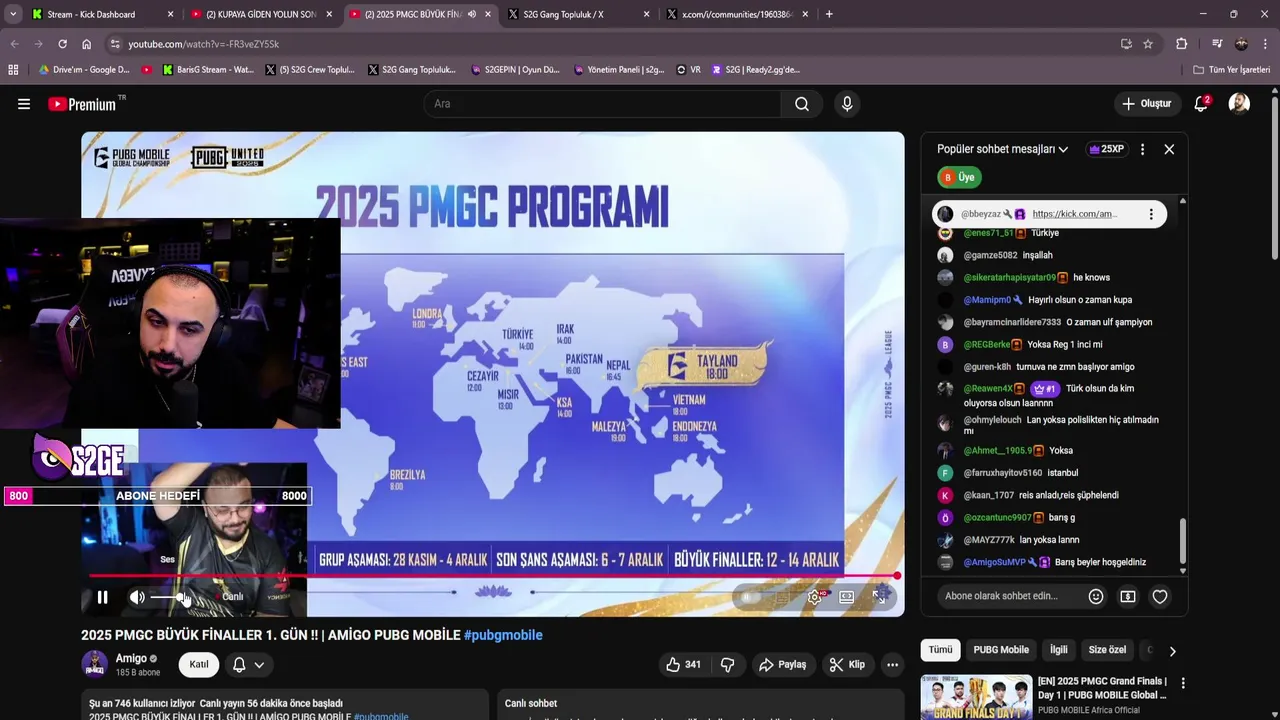Adjust the video volume slider
Viewport: 1280px width, 720px height.
[168, 597]
